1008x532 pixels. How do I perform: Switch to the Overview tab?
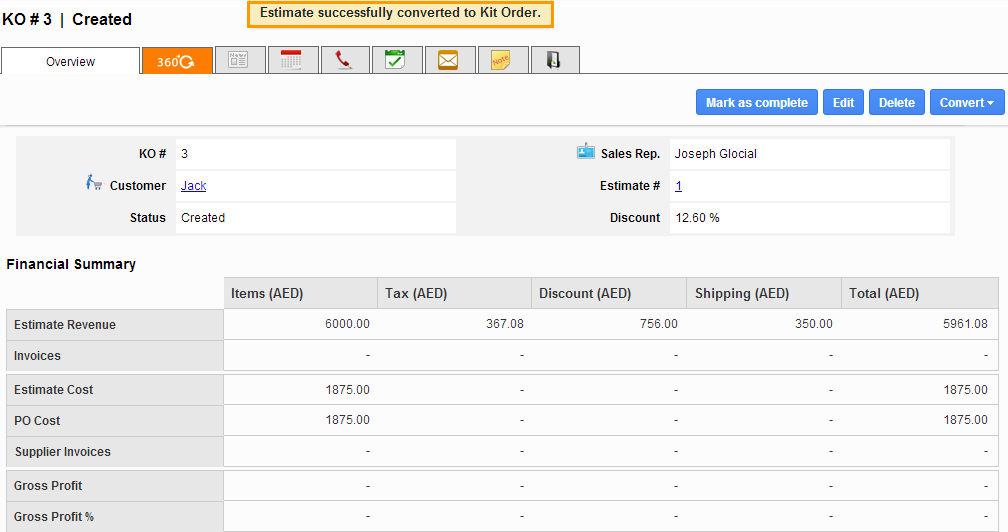[x=71, y=62]
